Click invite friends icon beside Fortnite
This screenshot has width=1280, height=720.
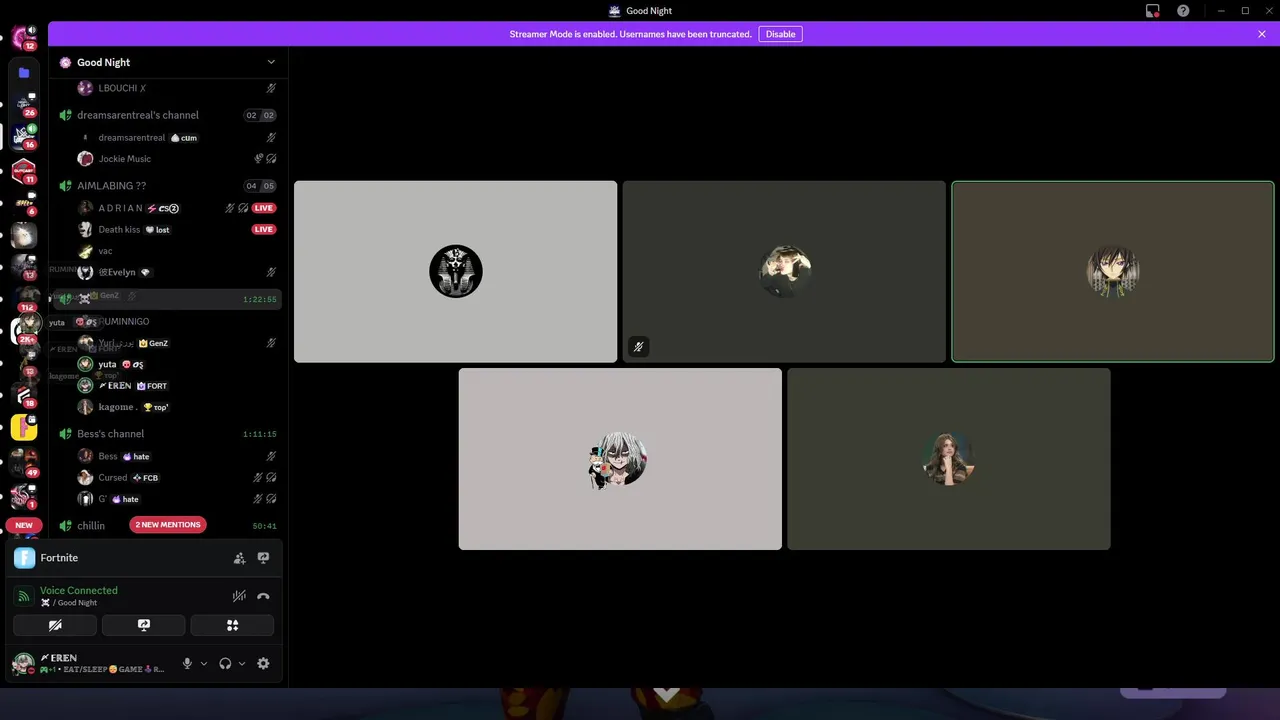(239, 558)
